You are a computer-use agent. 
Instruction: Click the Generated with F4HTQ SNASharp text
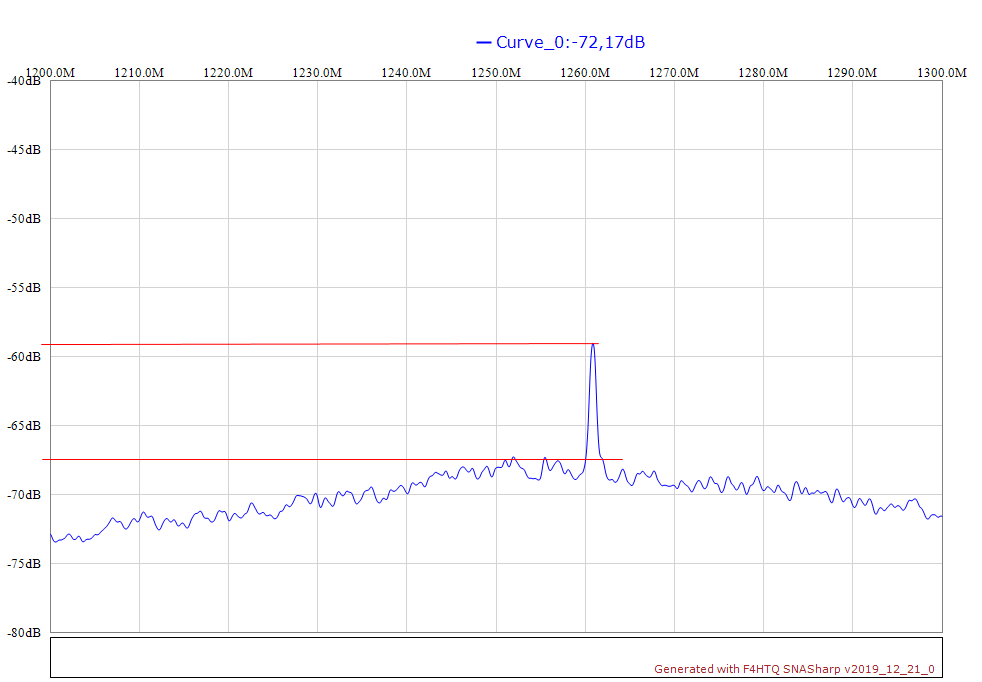tap(794, 669)
